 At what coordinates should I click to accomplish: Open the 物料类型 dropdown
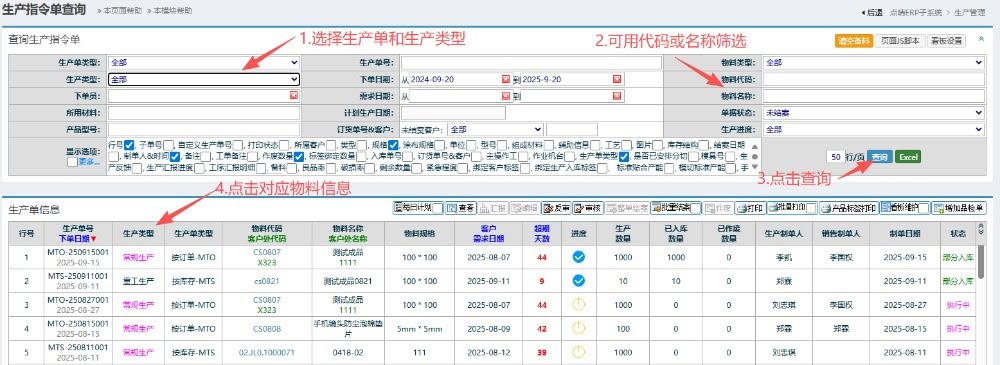point(874,63)
